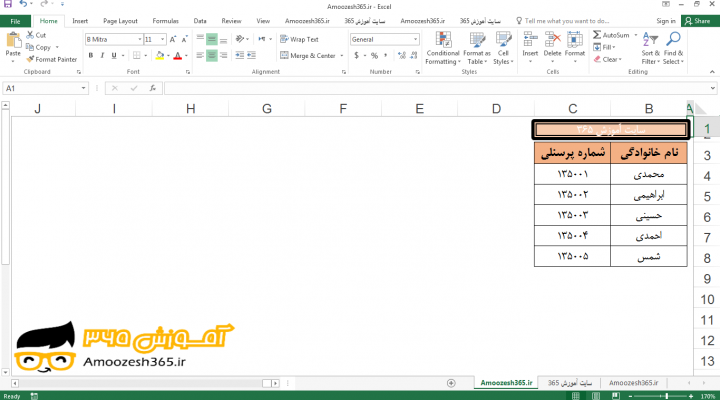
Task: Click the Comma Style icon
Action: pos(386,56)
